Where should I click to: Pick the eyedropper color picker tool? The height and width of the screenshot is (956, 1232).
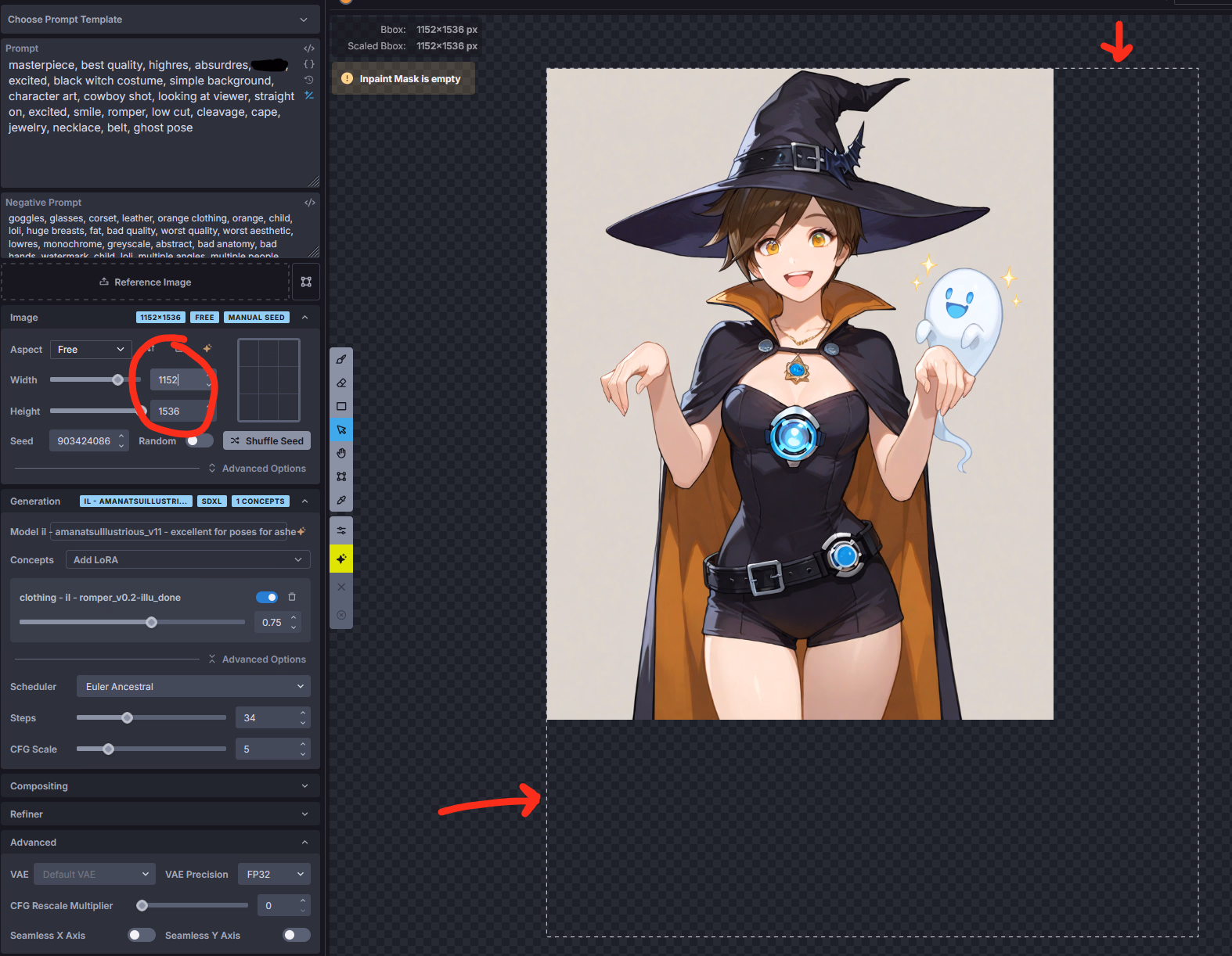coord(341,500)
